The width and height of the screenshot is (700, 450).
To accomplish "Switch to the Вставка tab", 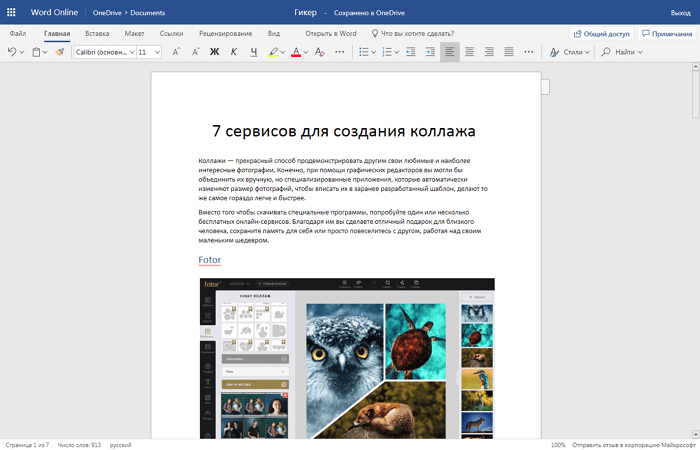I will pos(97,33).
